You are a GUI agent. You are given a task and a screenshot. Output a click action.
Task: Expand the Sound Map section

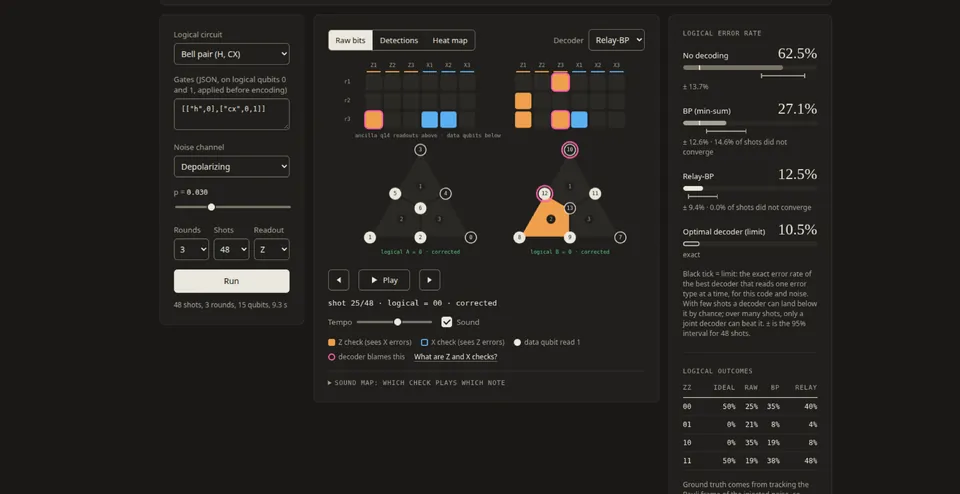point(416,383)
